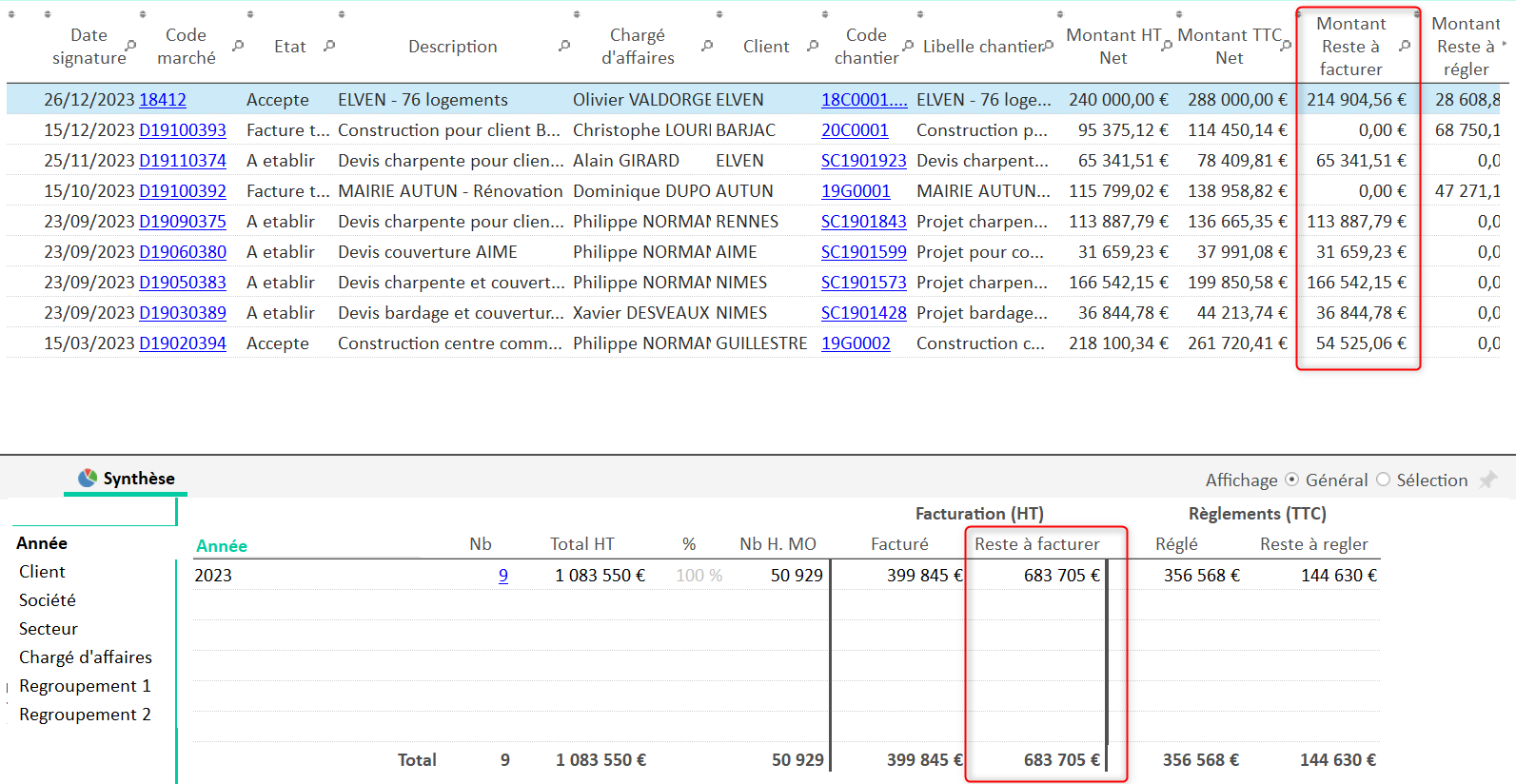
Task: Select the Général display radio button
Action: point(1291,480)
